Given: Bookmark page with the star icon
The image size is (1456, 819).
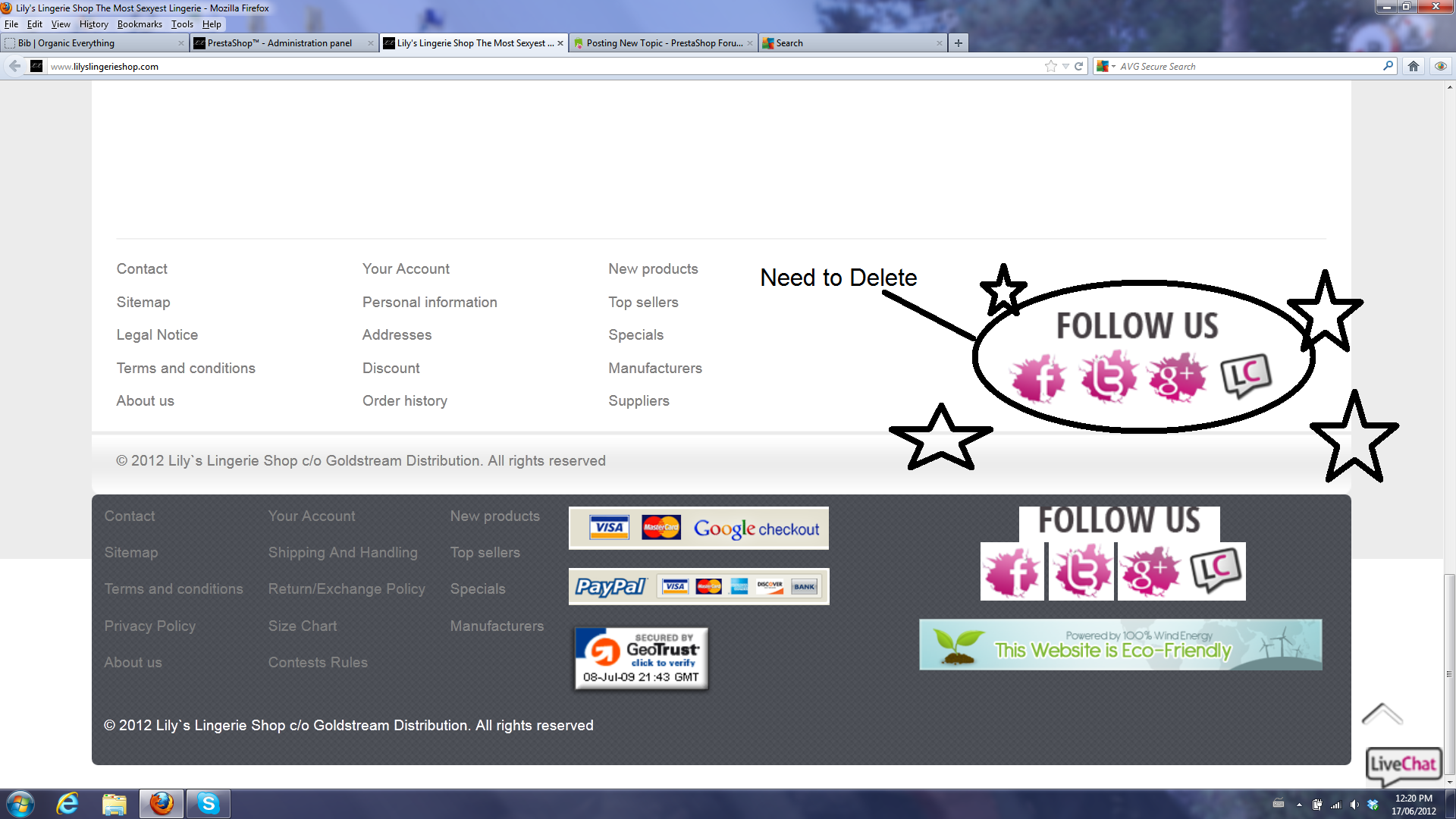Looking at the screenshot, I should click(1050, 67).
